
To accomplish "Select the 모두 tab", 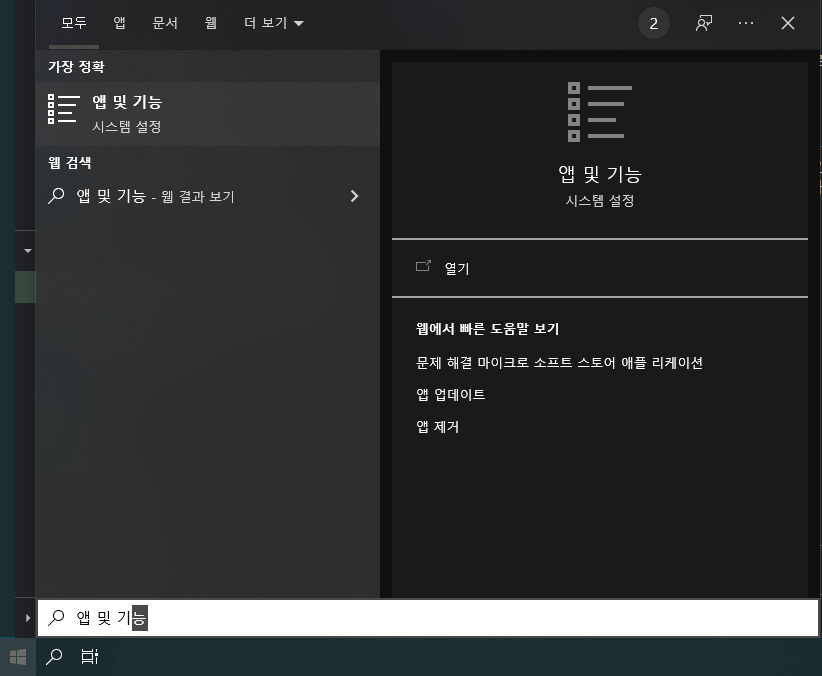I will pos(74,23).
